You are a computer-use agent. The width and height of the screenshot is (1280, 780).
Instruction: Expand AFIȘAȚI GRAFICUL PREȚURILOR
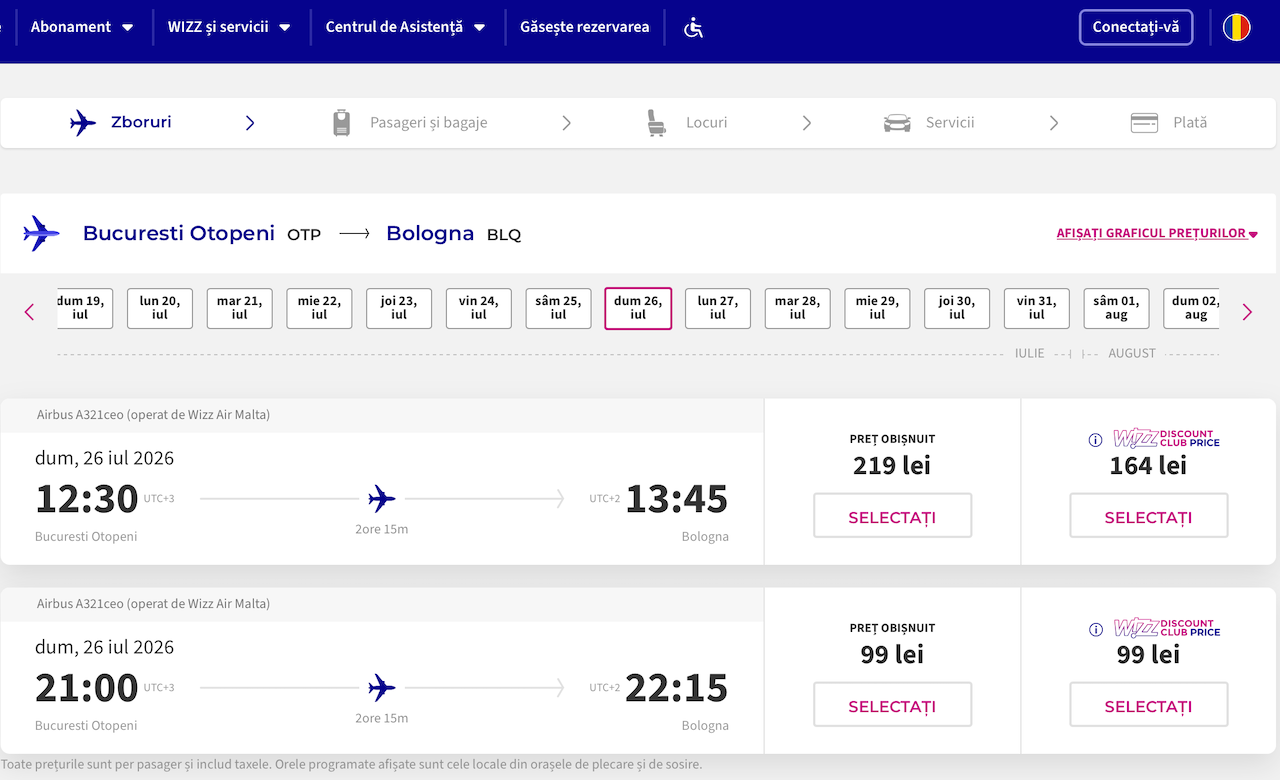click(x=1157, y=234)
